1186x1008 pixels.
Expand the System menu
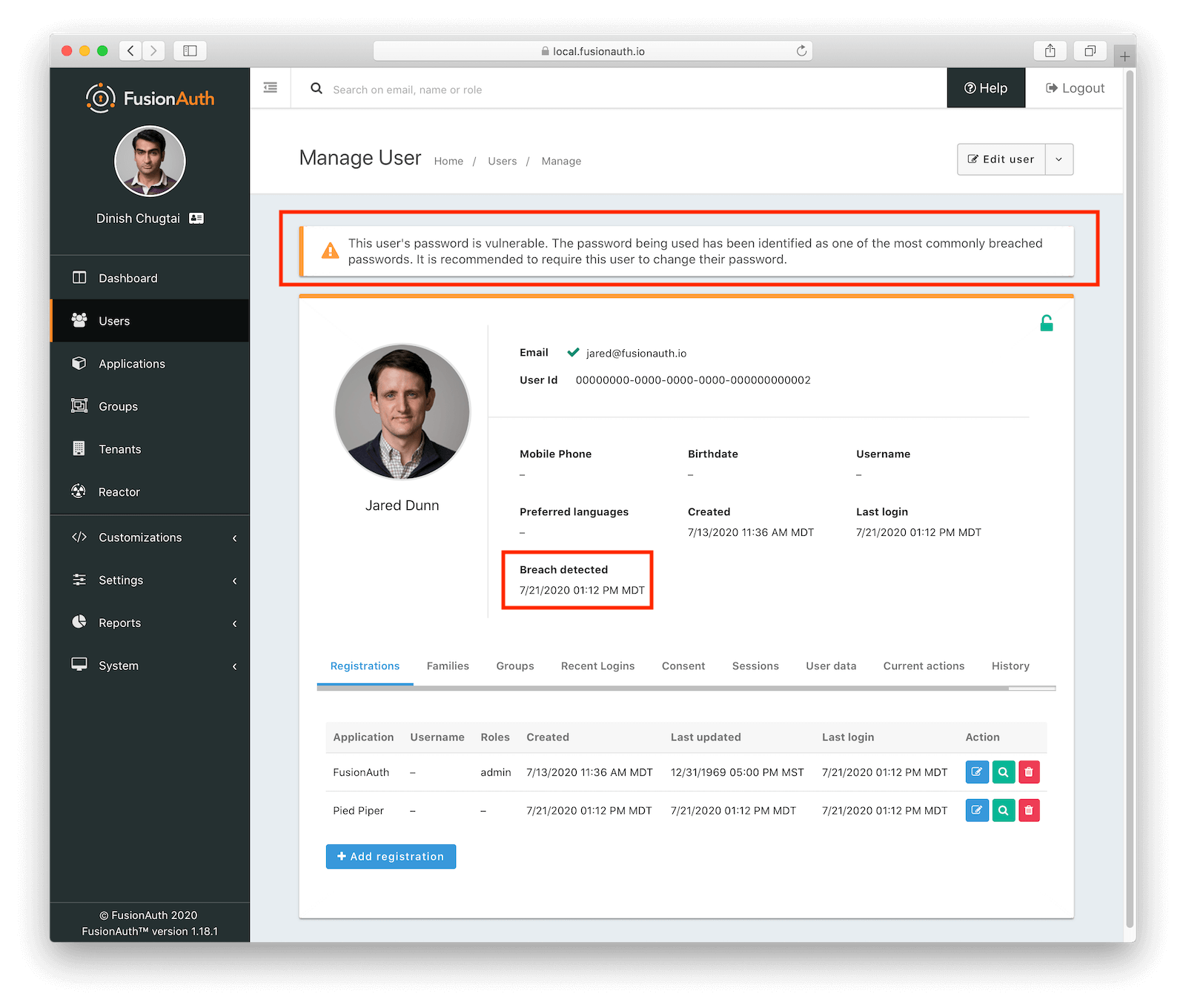point(235,666)
